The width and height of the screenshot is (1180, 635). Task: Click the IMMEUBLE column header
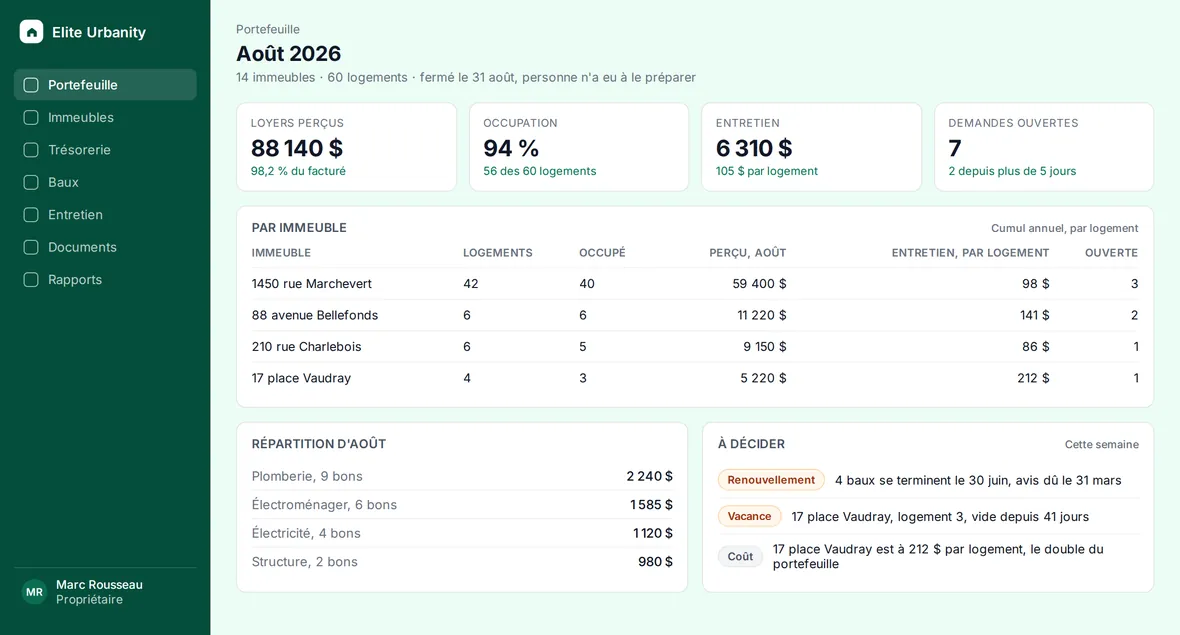tap(281, 253)
